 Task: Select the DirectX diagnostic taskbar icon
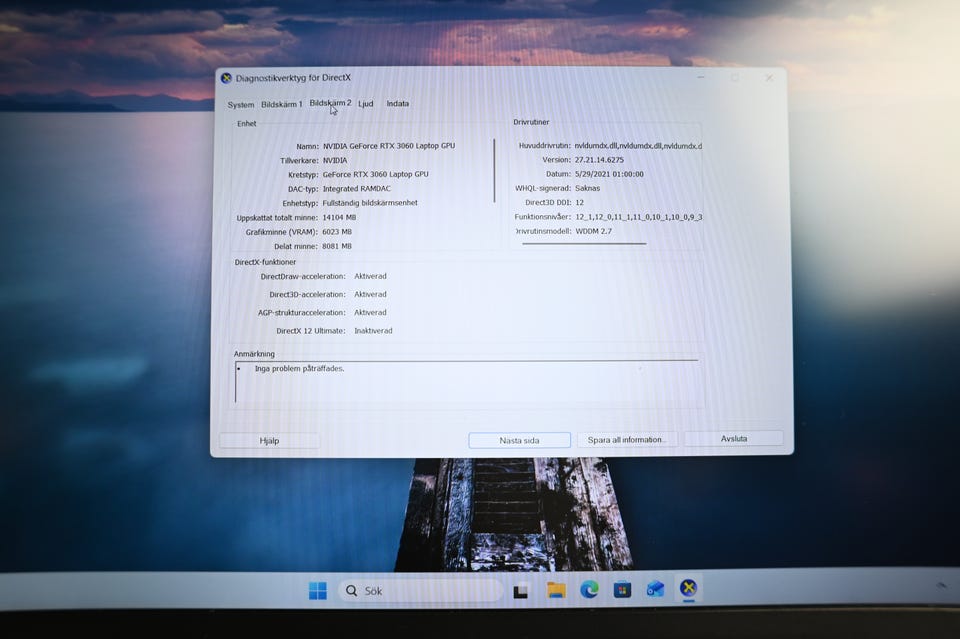(x=688, y=588)
